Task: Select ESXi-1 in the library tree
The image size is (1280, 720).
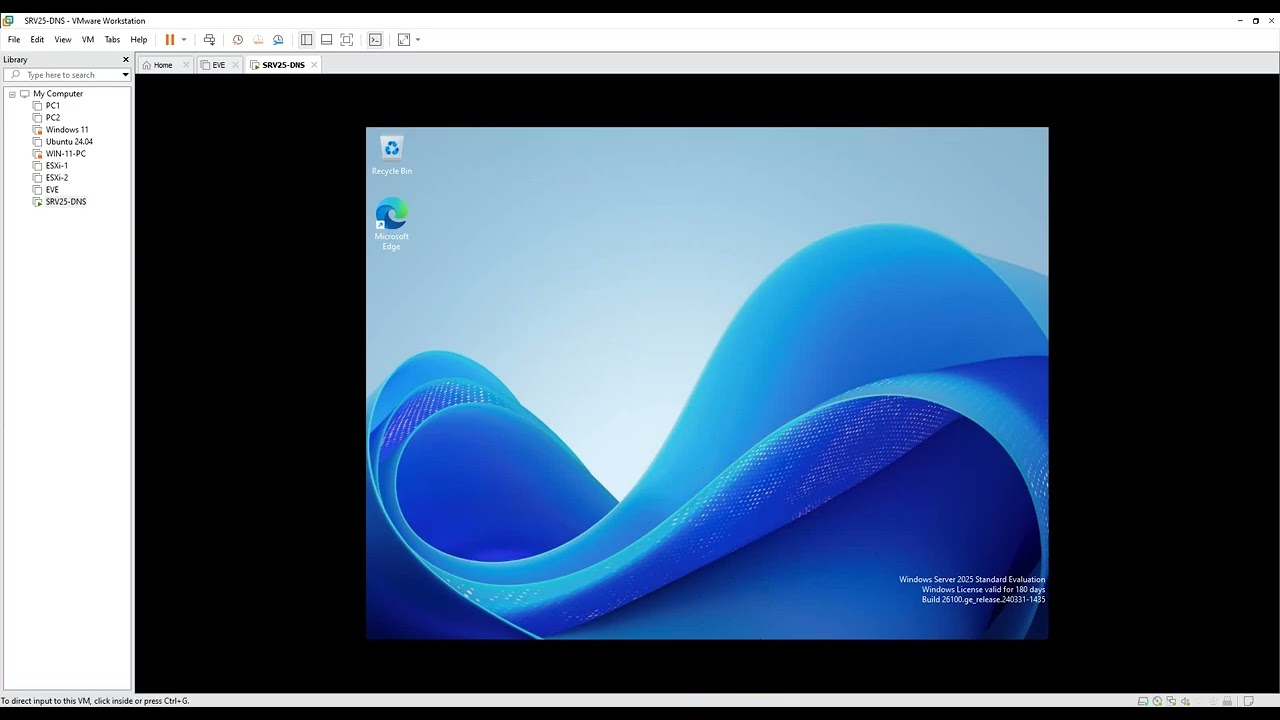Action: [x=57, y=166]
